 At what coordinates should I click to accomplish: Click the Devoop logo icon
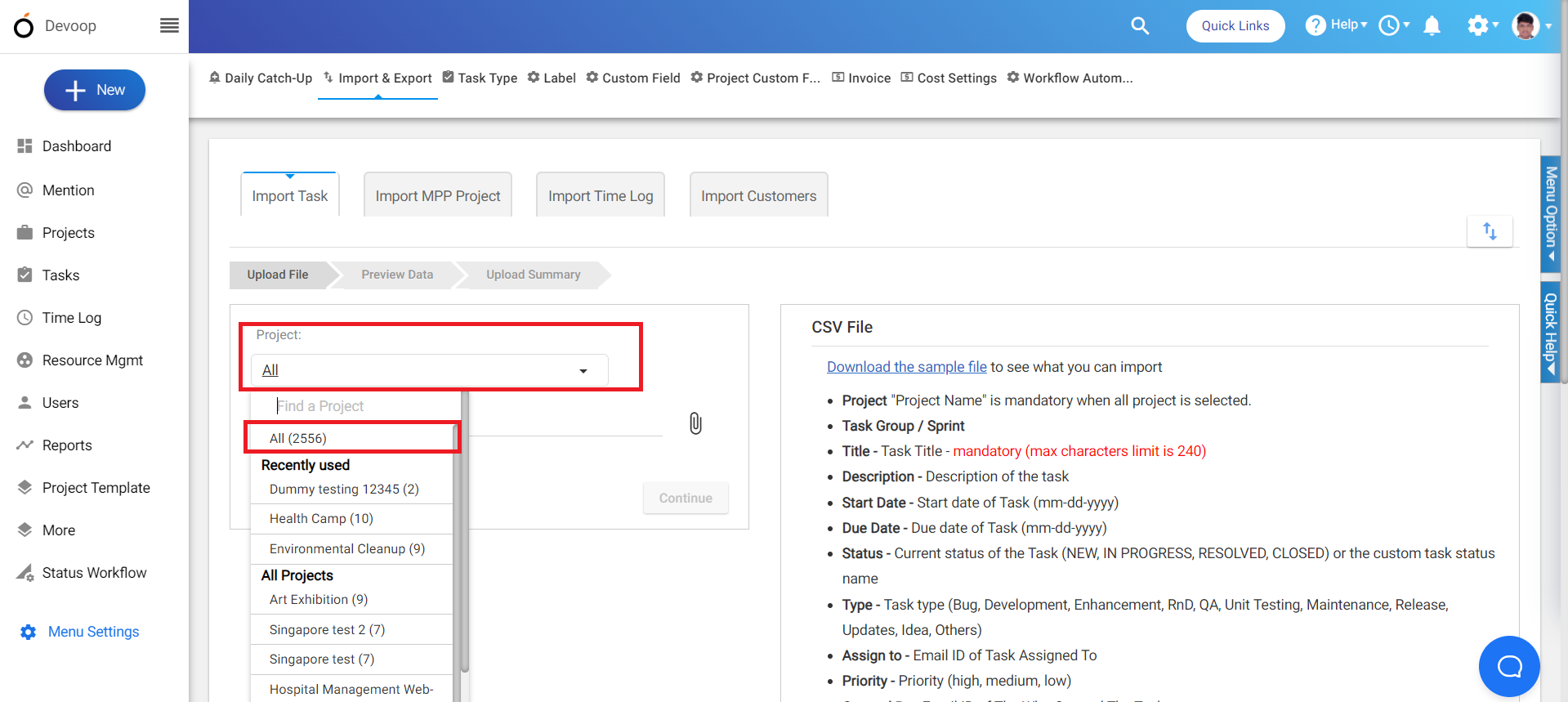(24, 26)
